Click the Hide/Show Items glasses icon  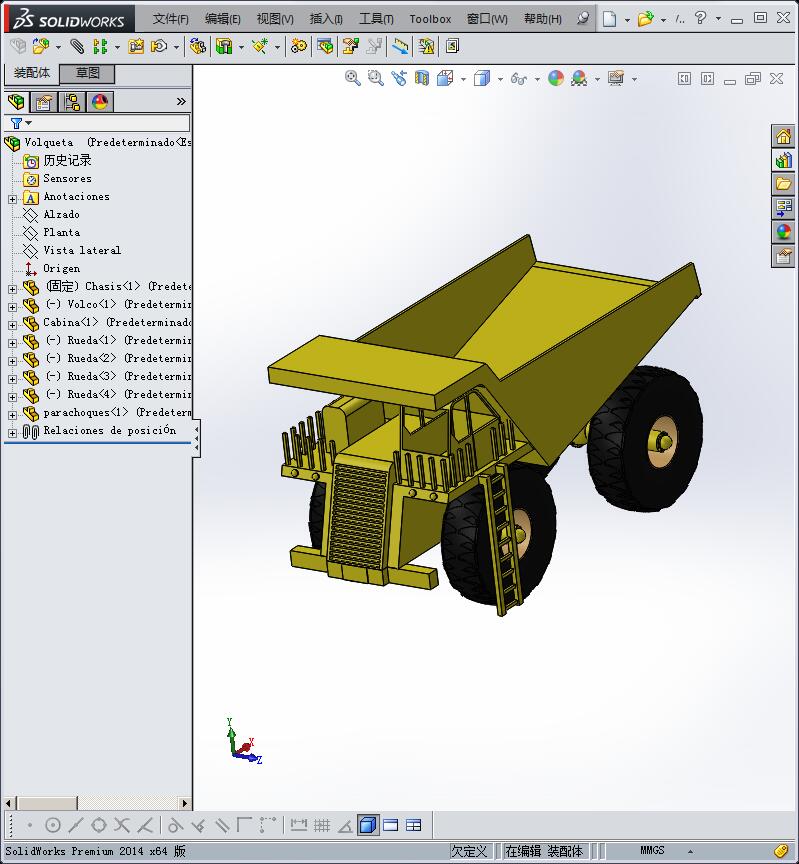click(519, 79)
